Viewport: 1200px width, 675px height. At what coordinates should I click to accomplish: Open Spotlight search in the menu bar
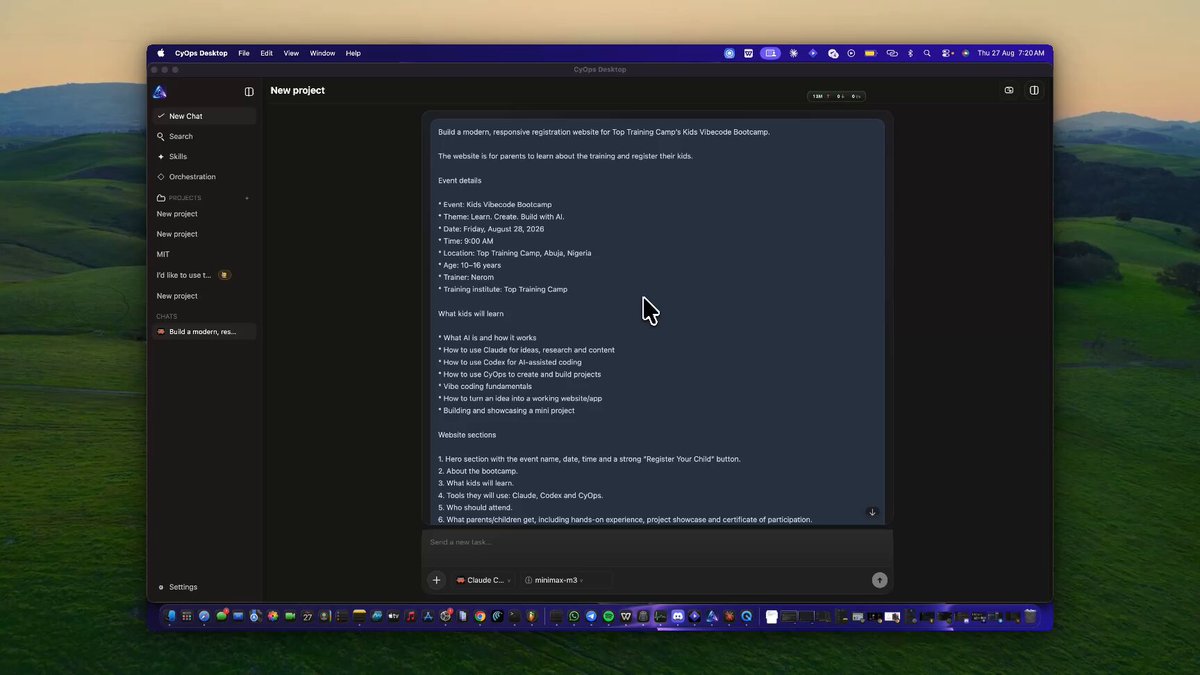point(927,53)
